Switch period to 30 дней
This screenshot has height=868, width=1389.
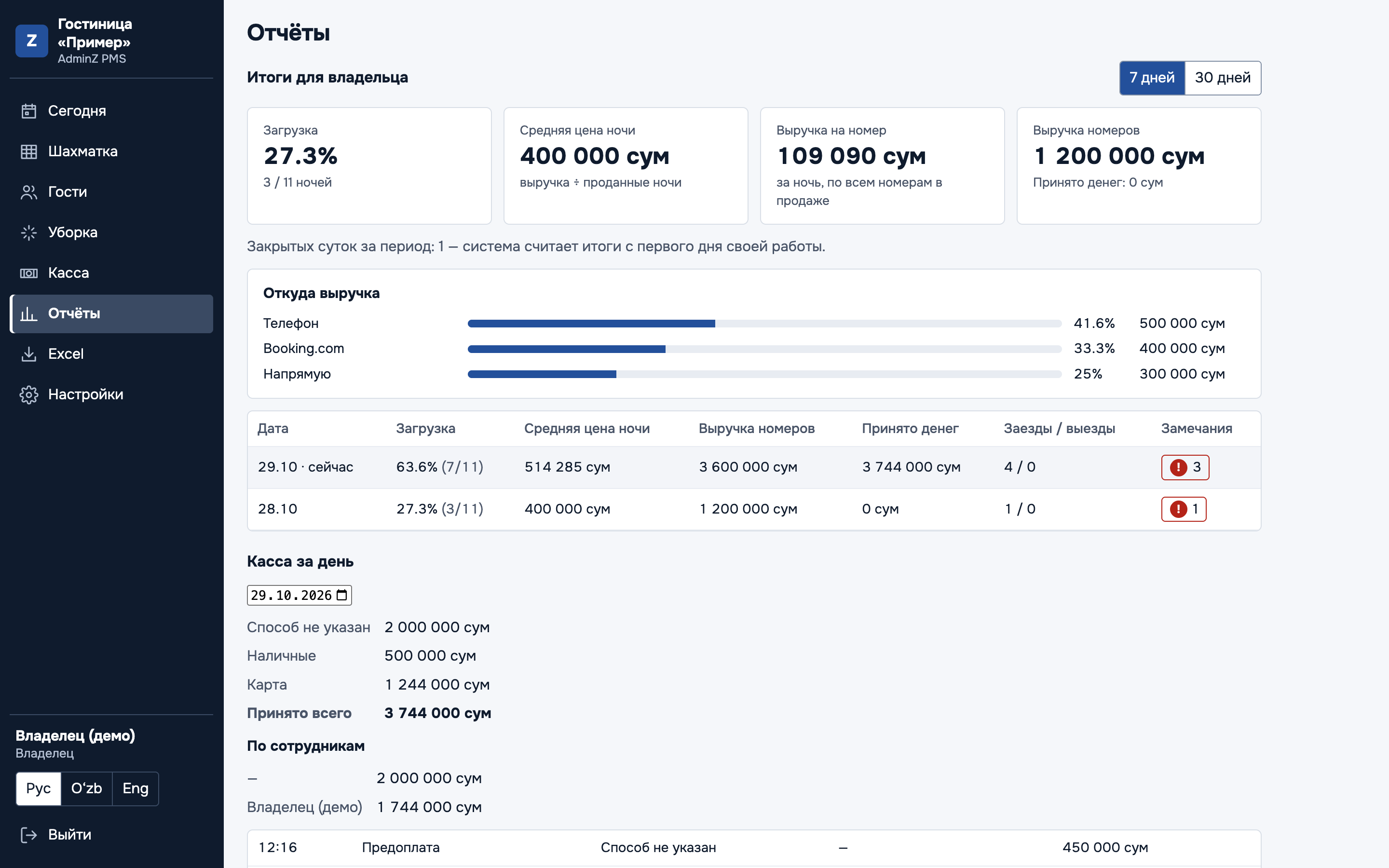pos(1223,78)
